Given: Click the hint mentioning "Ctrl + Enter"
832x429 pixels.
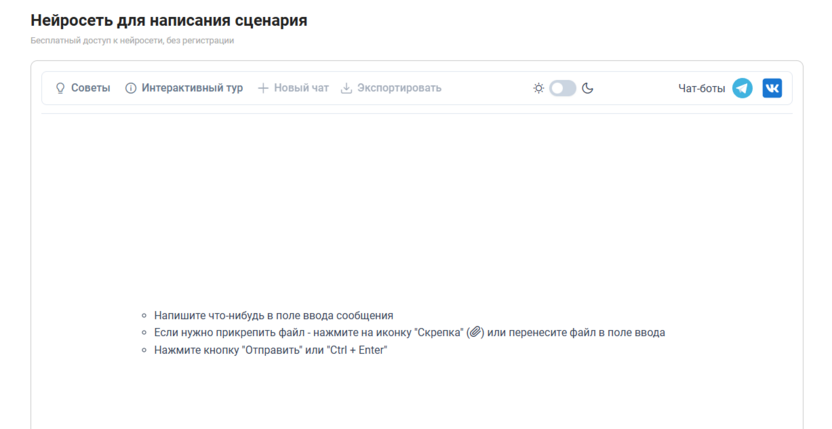Looking at the screenshot, I should [x=271, y=350].
